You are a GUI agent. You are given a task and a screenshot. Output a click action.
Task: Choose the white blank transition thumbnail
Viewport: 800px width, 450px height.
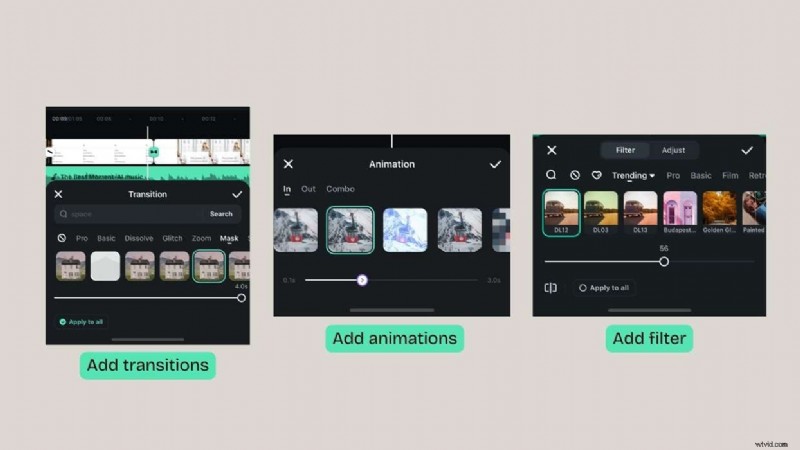pyautogui.click(x=105, y=266)
